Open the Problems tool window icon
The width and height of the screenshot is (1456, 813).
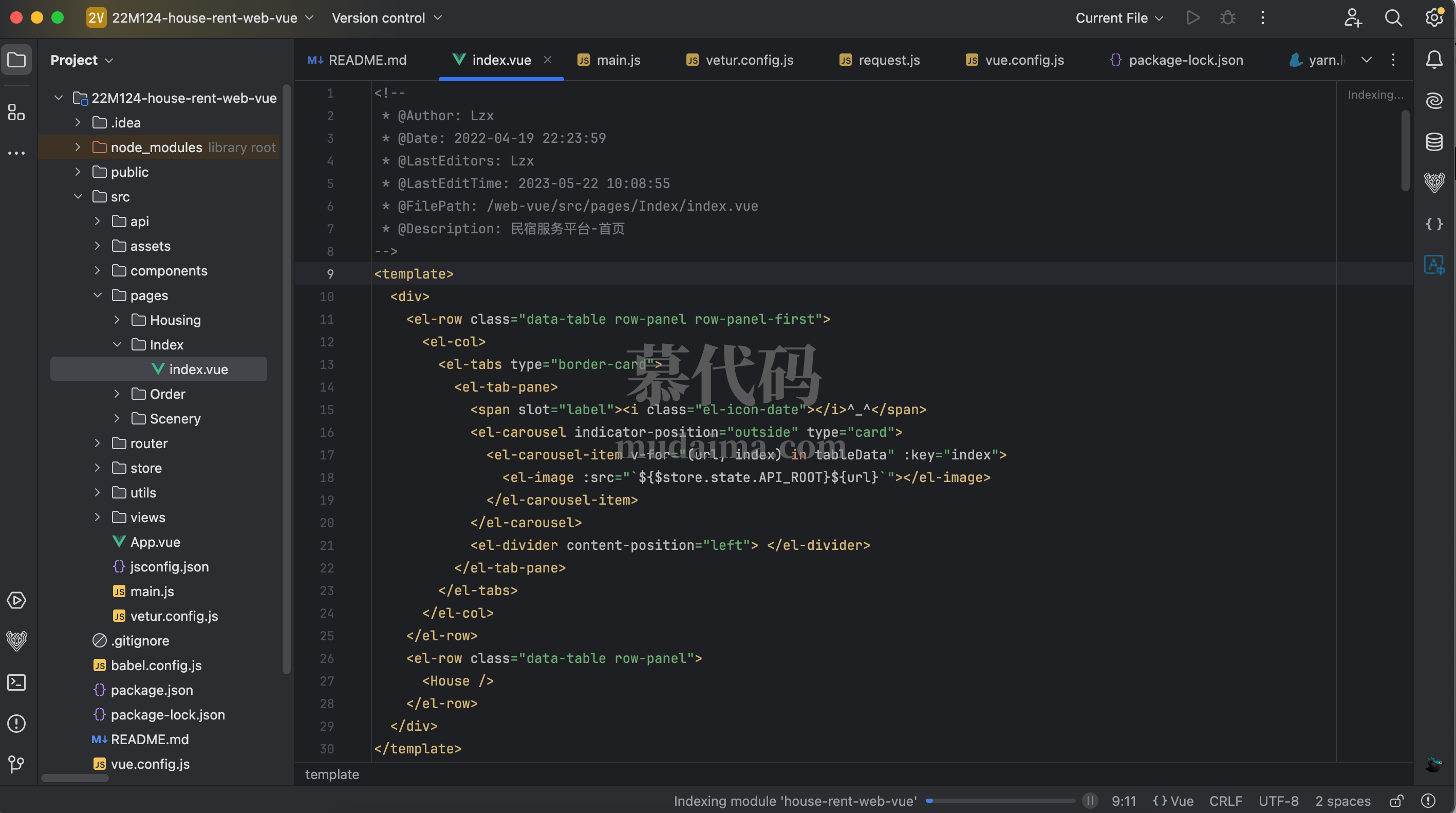pos(16,724)
